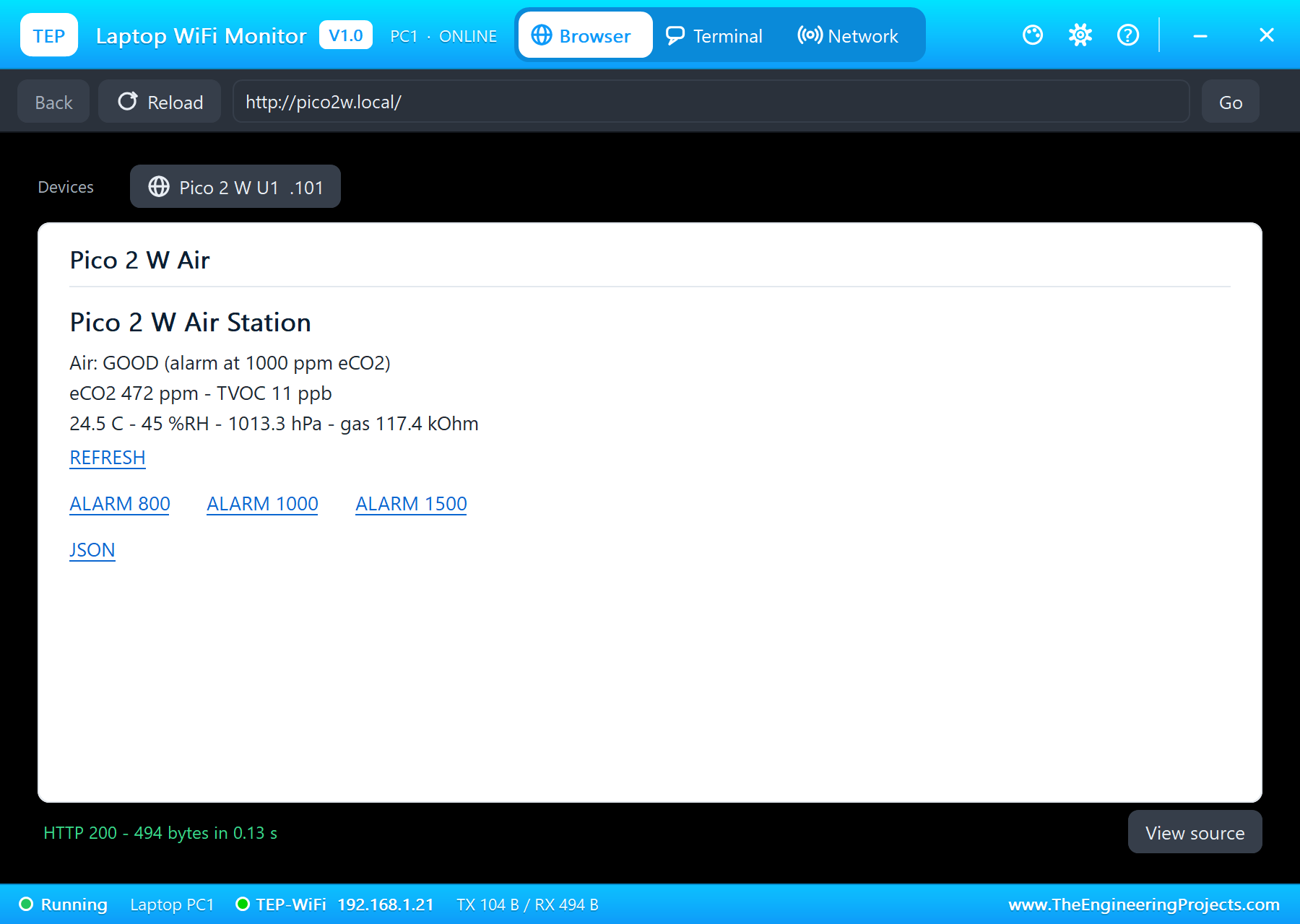
Task: Click the TEP logo badge
Action: (49, 35)
